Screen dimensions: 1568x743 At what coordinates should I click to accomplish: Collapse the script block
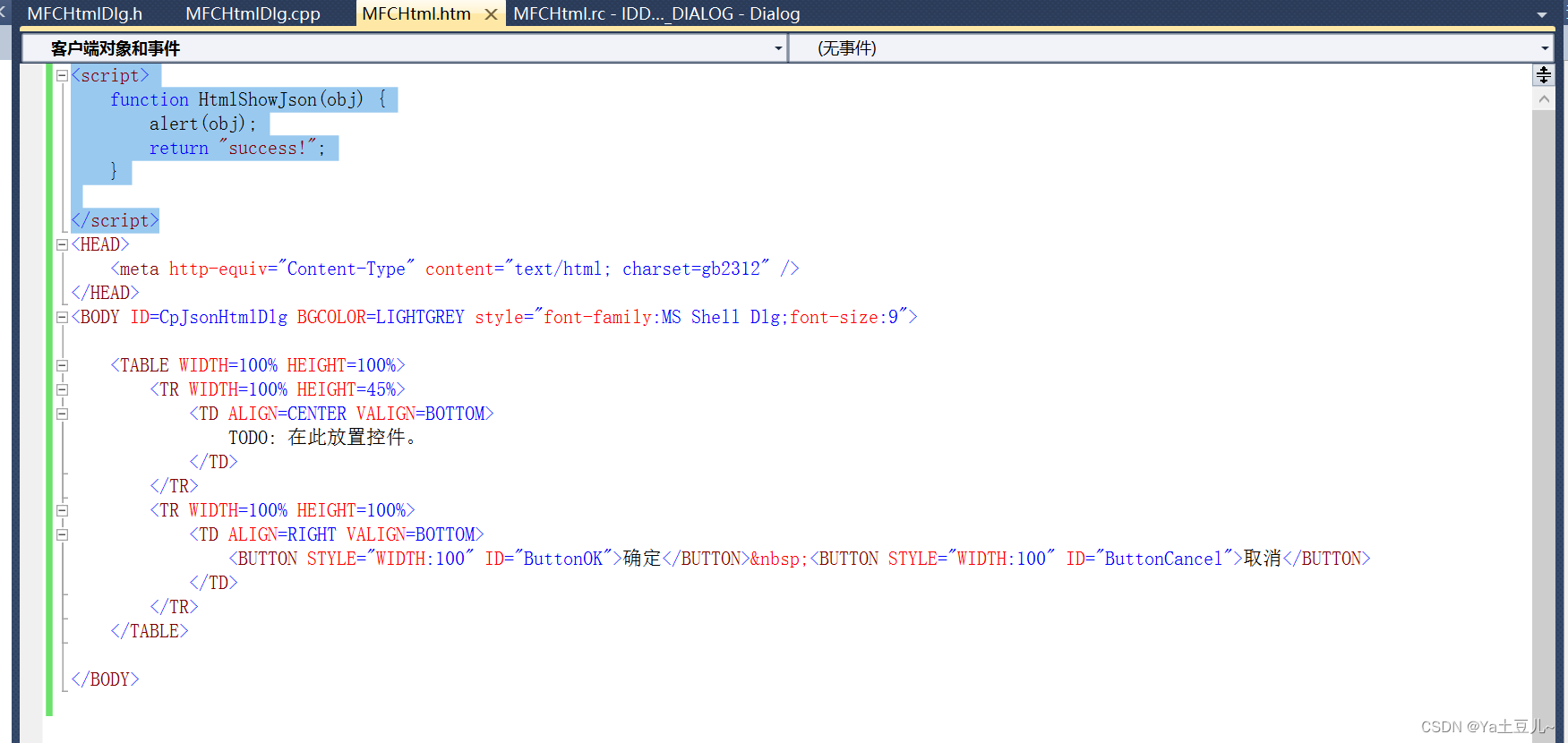click(x=62, y=76)
